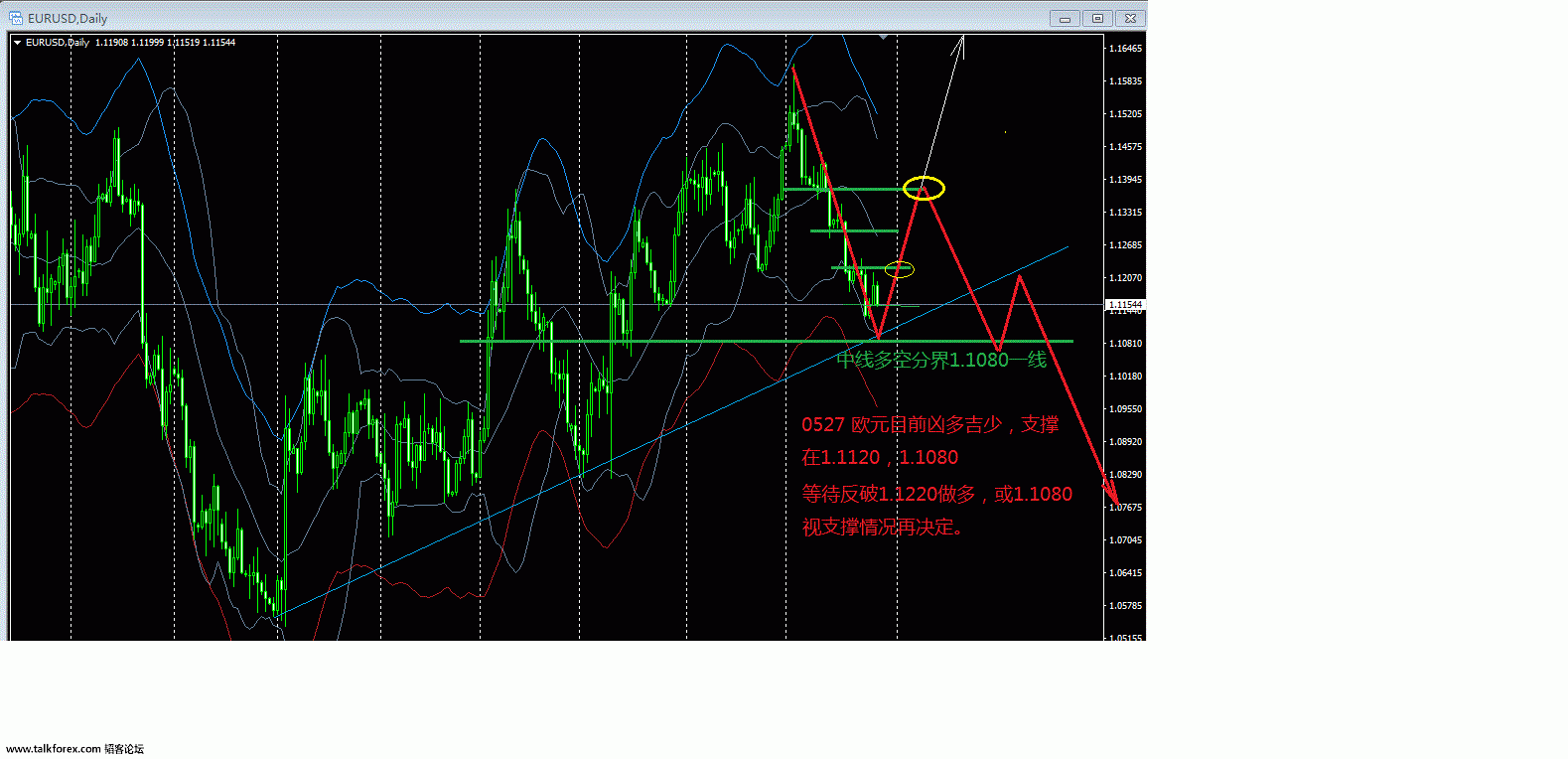Click price scale value 1.07675

click(1125, 507)
